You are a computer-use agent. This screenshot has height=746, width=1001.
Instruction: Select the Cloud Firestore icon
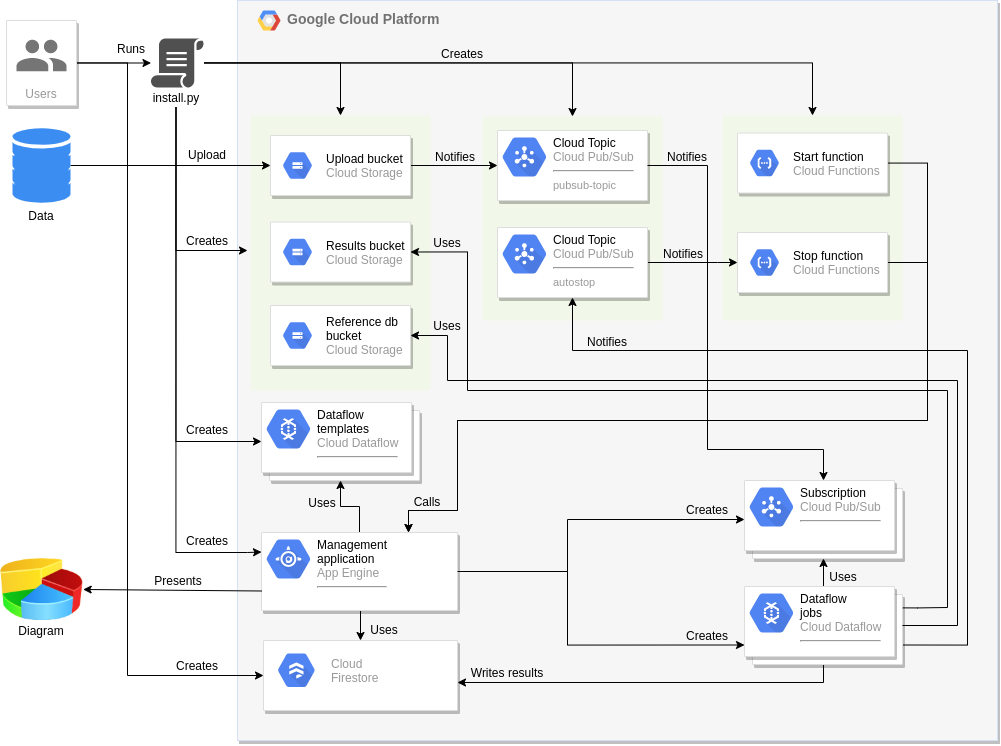click(296, 670)
